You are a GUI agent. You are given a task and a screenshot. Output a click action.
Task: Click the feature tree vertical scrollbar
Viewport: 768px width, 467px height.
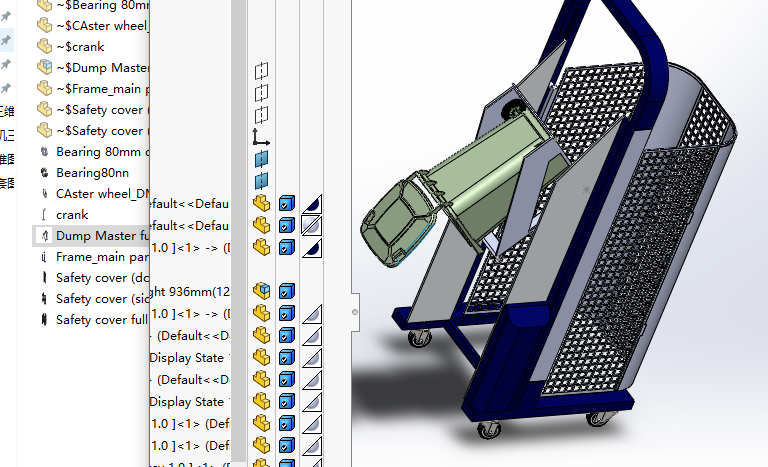pos(239,230)
